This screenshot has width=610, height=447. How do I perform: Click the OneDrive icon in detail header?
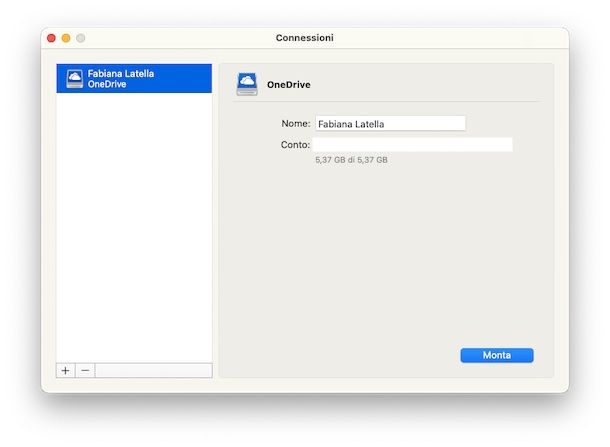247,84
